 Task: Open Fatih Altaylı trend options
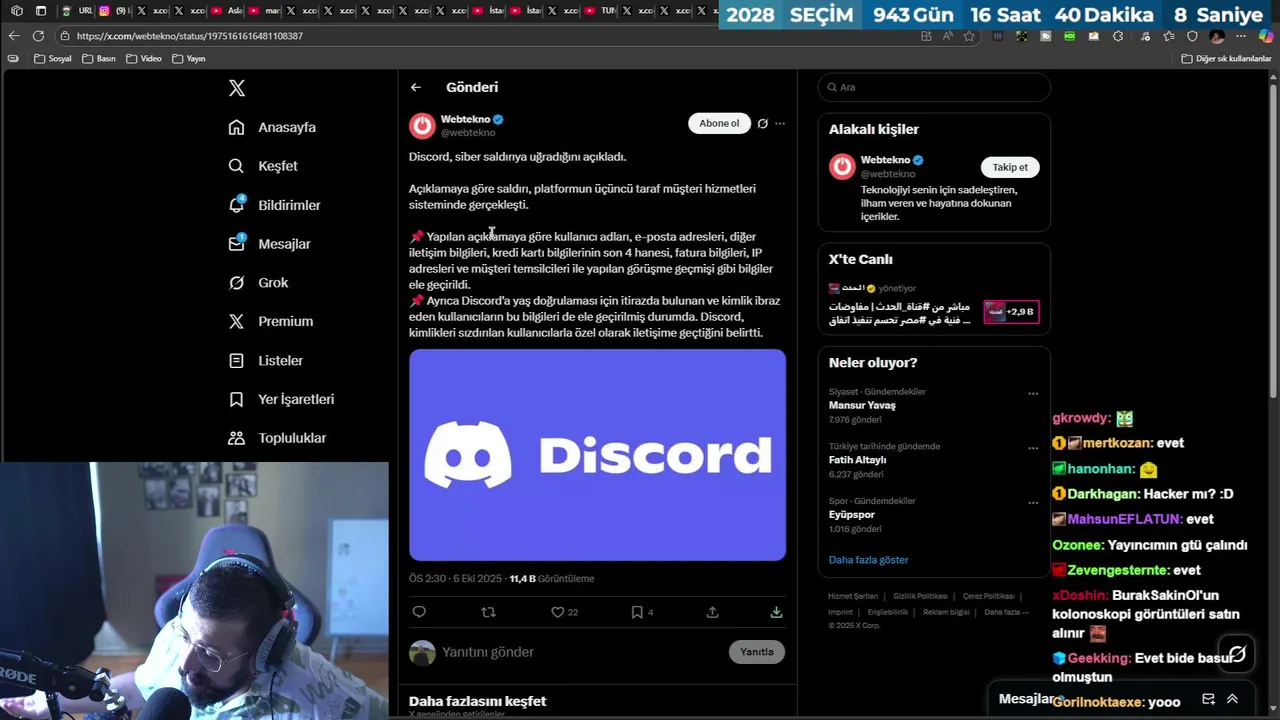pyautogui.click(x=1033, y=447)
